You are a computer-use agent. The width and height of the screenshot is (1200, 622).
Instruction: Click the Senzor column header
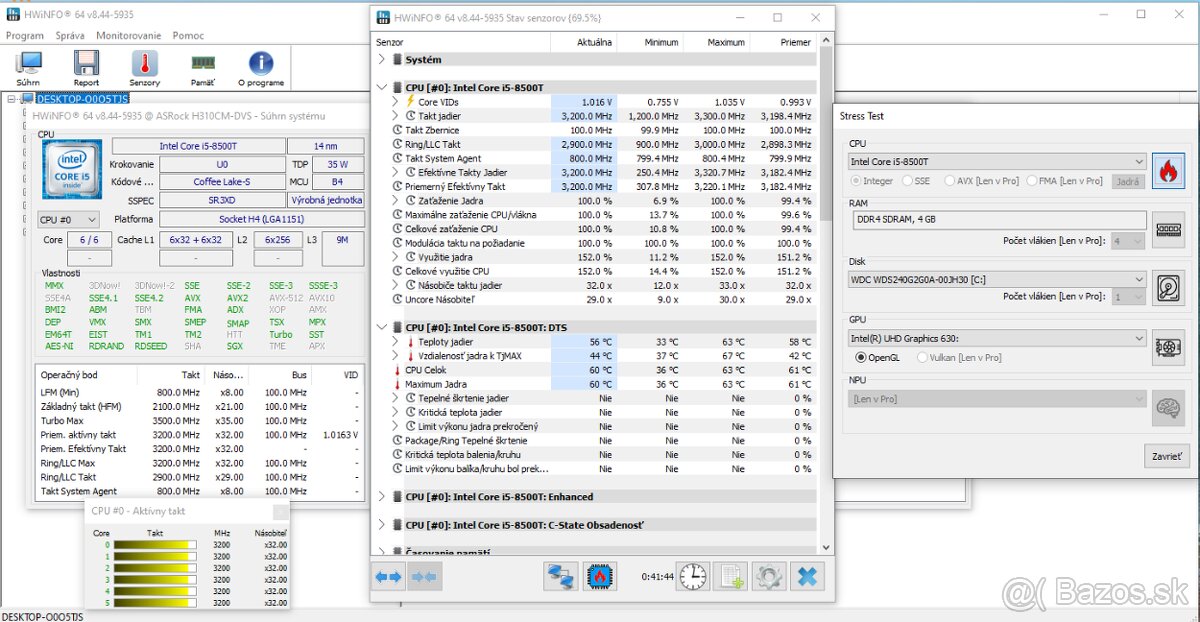coord(461,42)
